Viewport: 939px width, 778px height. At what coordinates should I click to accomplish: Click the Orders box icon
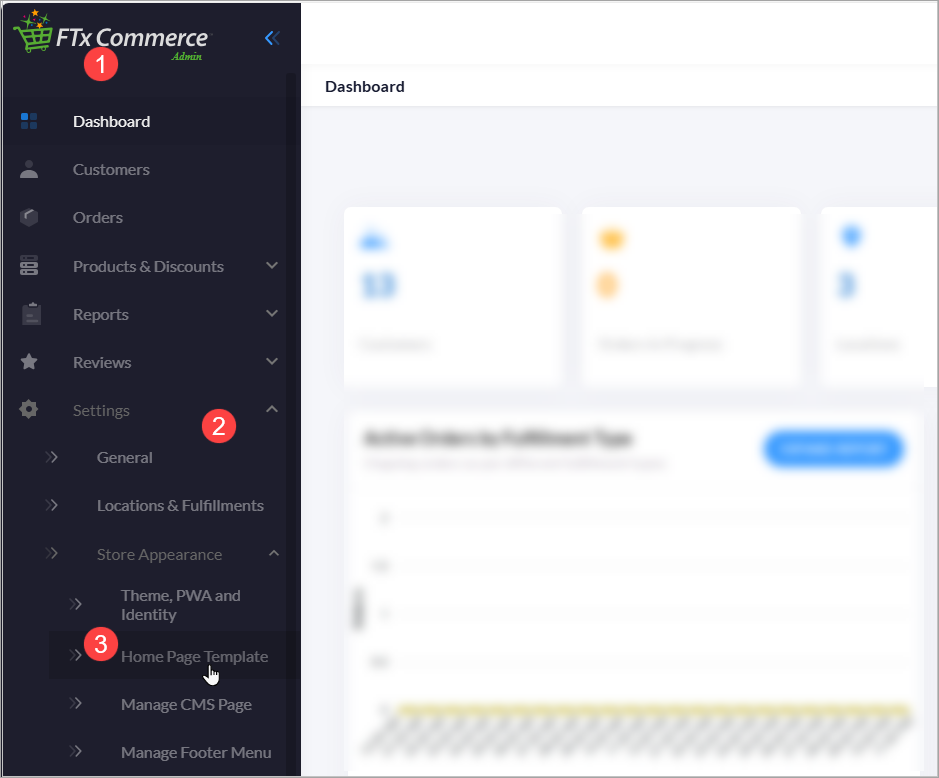(29, 217)
